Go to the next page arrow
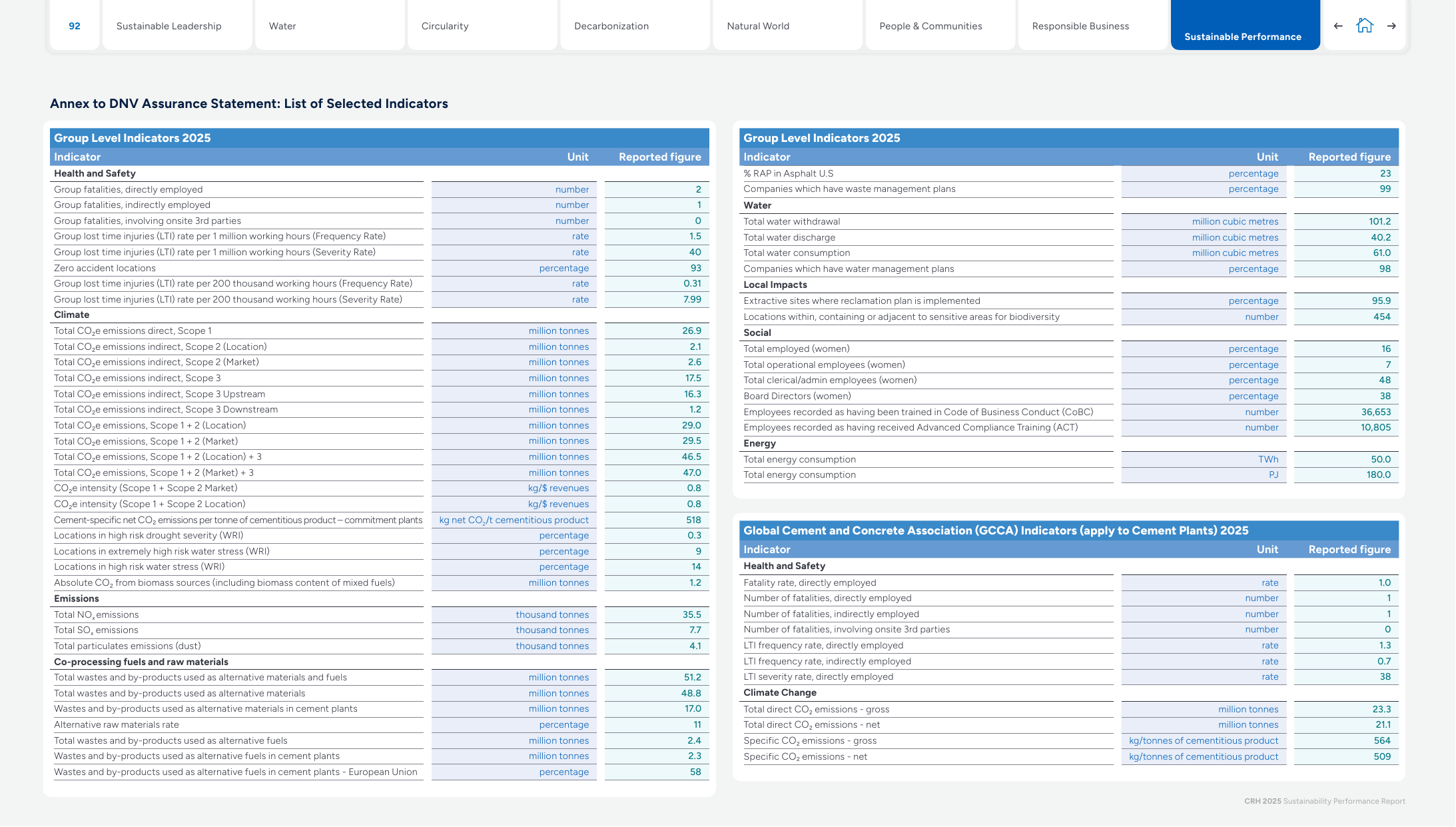Screen dimensions: 1456x827 click(1391, 26)
